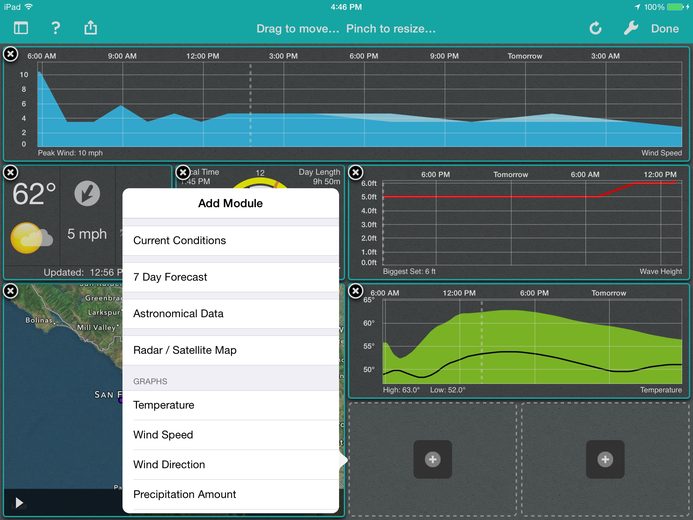This screenshot has width=693, height=520.
Task: Remove the Wind Speed graph module
Action: [11, 54]
